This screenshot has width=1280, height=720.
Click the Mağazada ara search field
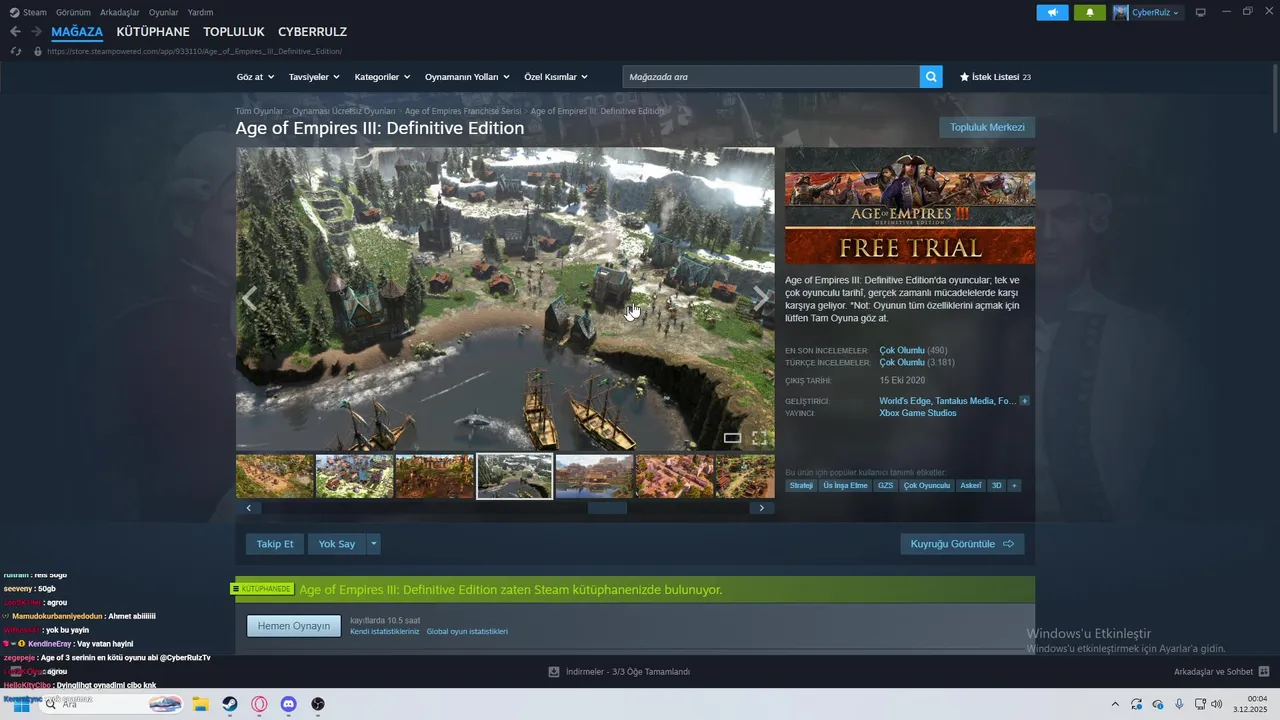(771, 77)
